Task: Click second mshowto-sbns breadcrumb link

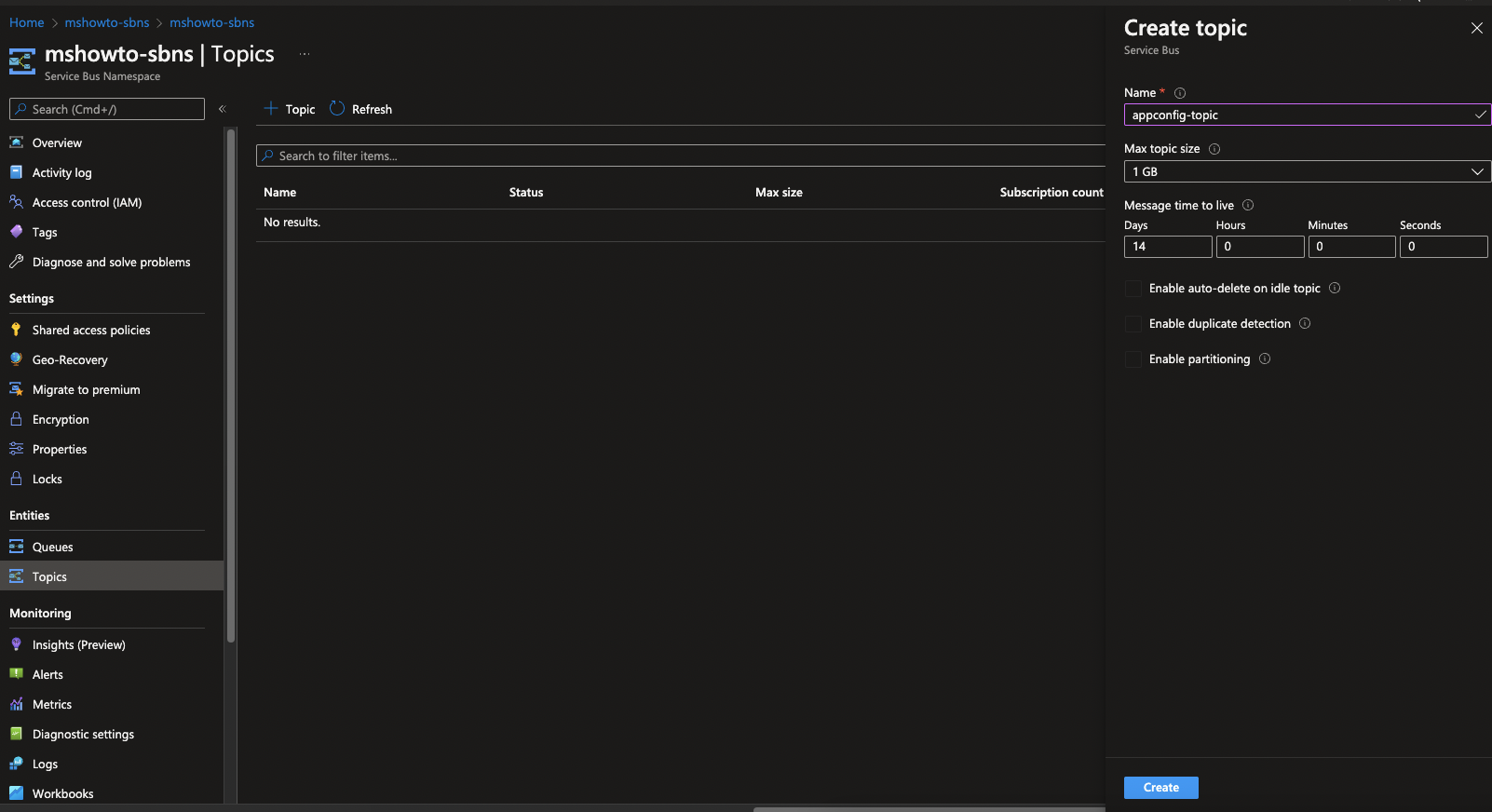Action: 211,22
